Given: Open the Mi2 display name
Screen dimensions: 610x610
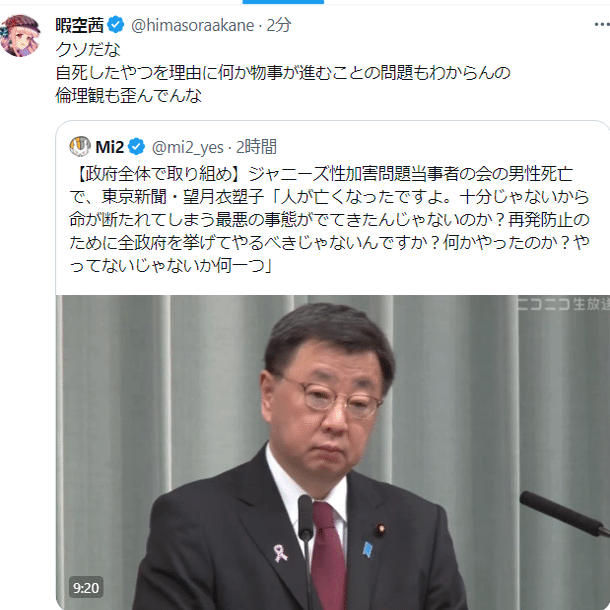Looking at the screenshot, I should point(109,147).
